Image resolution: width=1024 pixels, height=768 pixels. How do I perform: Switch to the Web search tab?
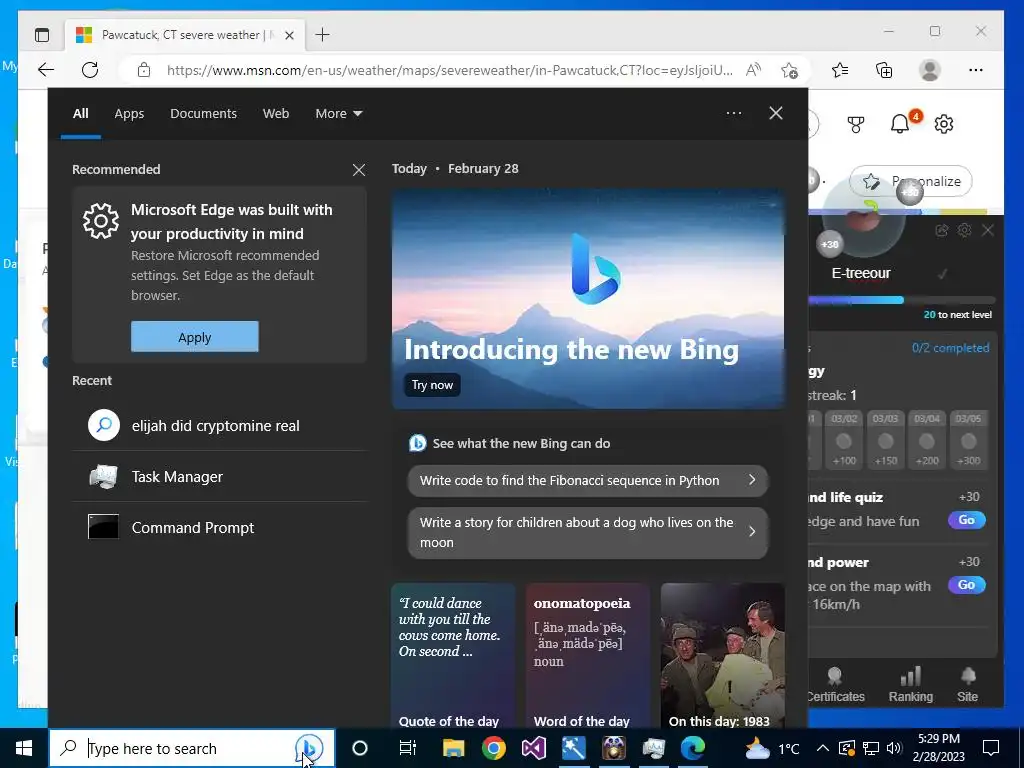(x=276, y=114)
